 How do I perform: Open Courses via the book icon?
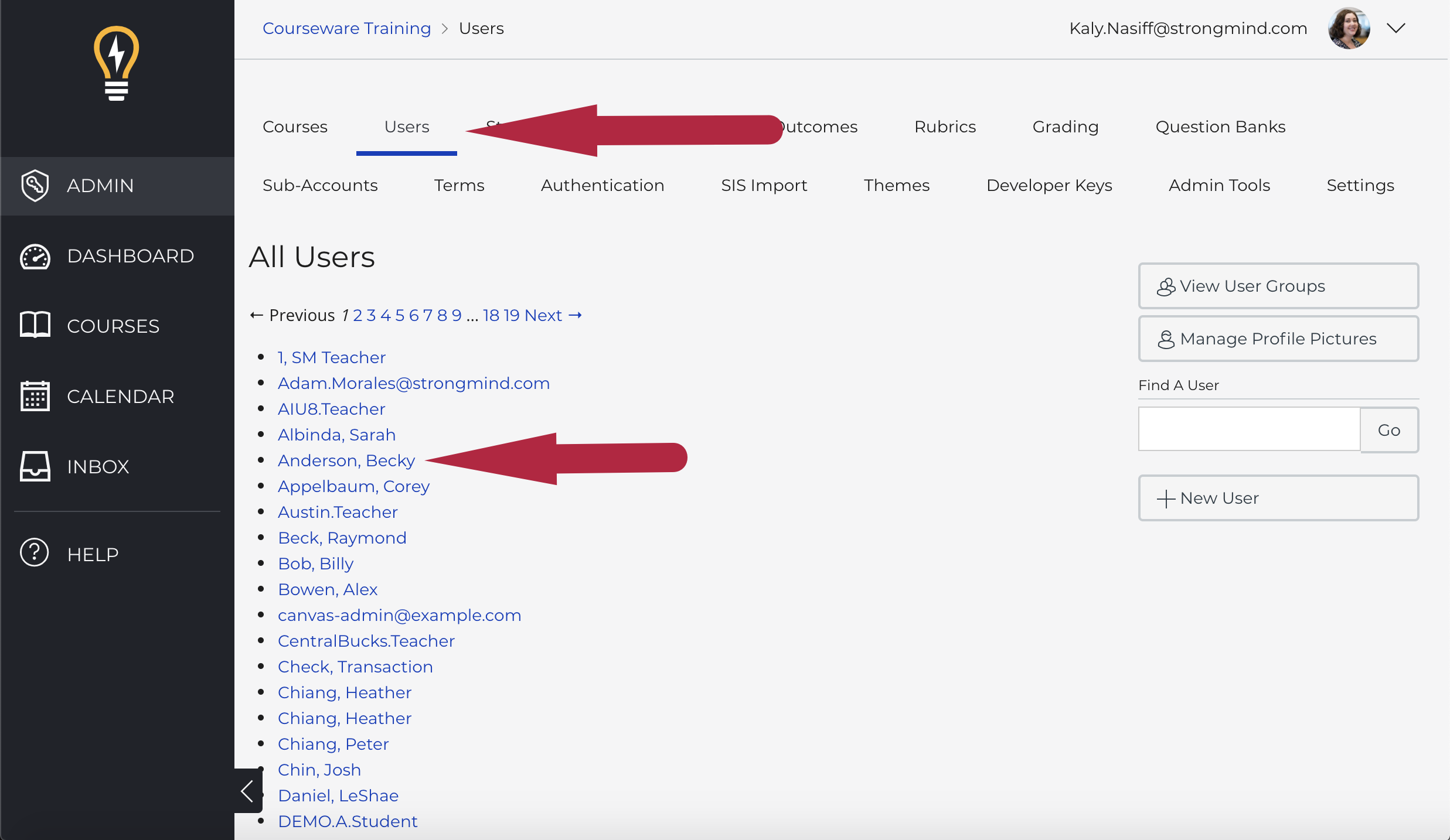coord(35,325)
